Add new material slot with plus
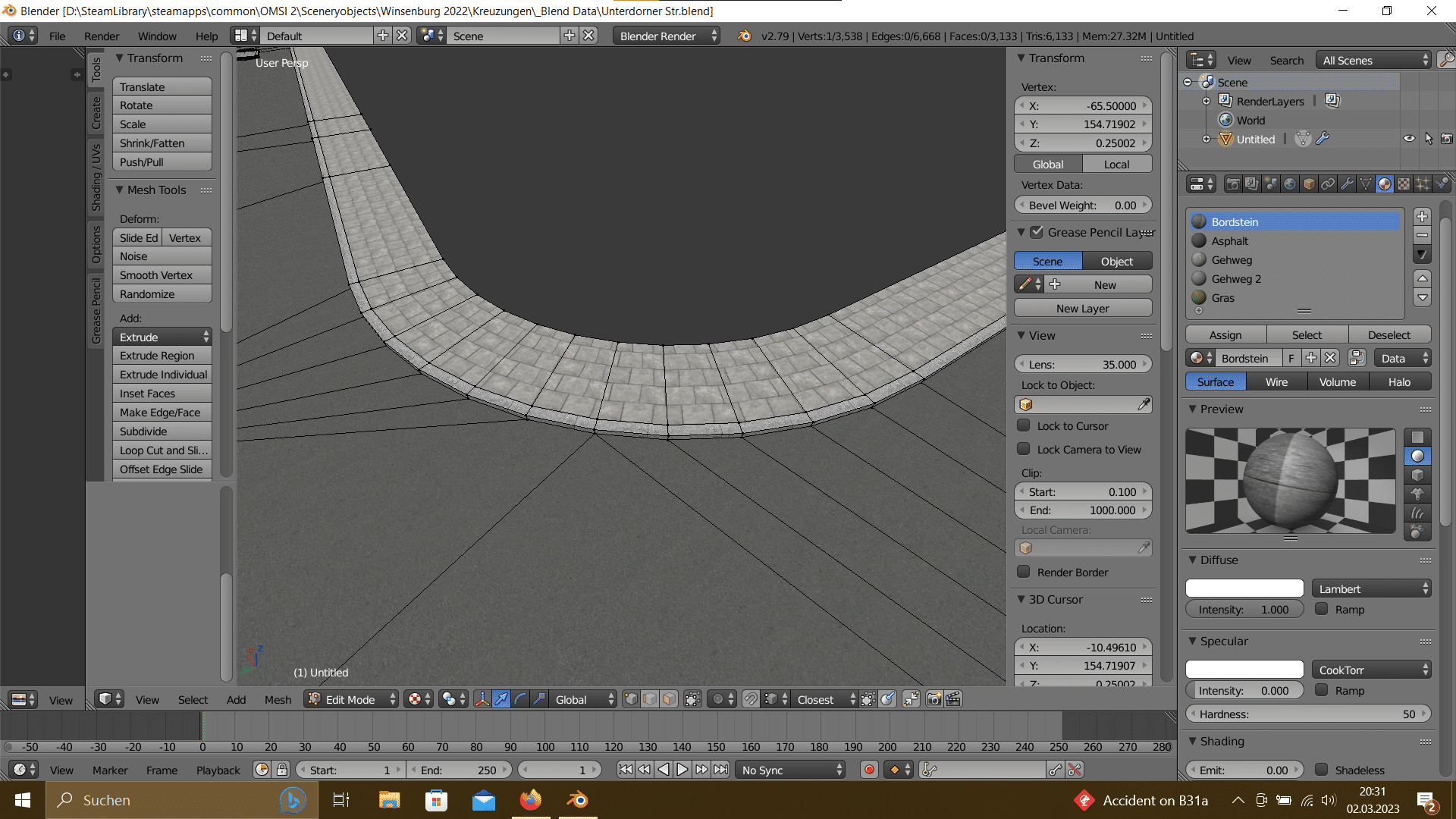 click(x=1423, y=216)
